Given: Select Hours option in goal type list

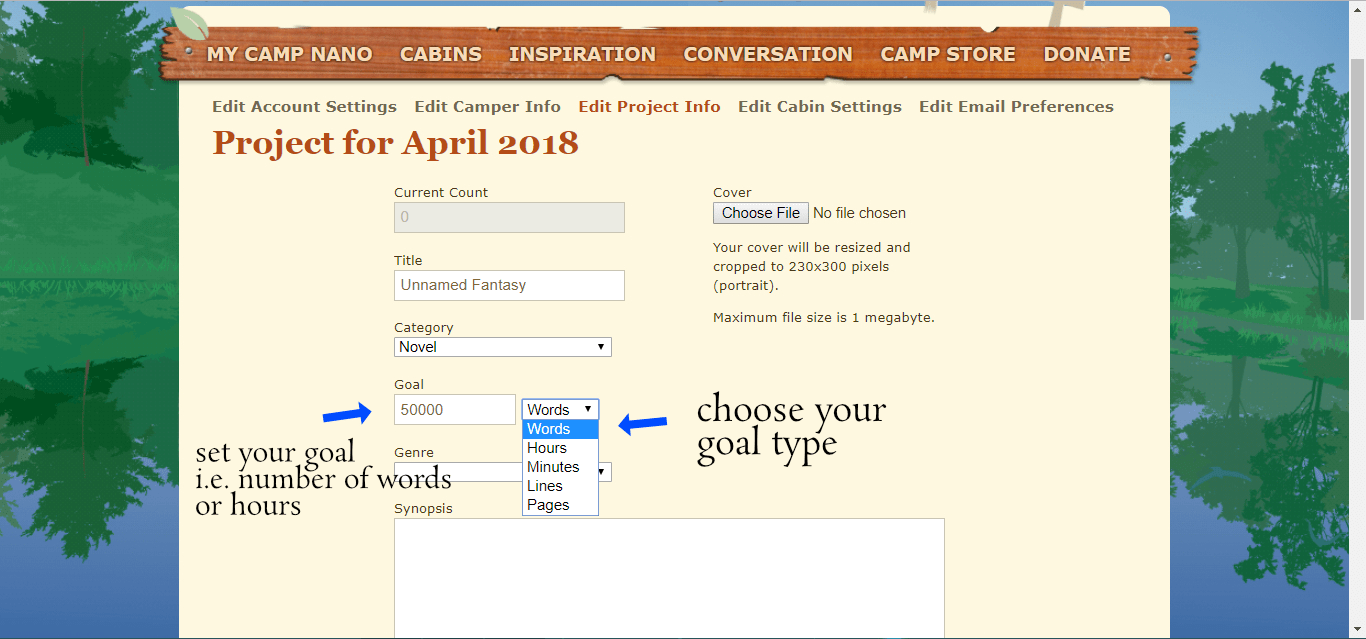Looking at the screenshot, I should (560, 448).
